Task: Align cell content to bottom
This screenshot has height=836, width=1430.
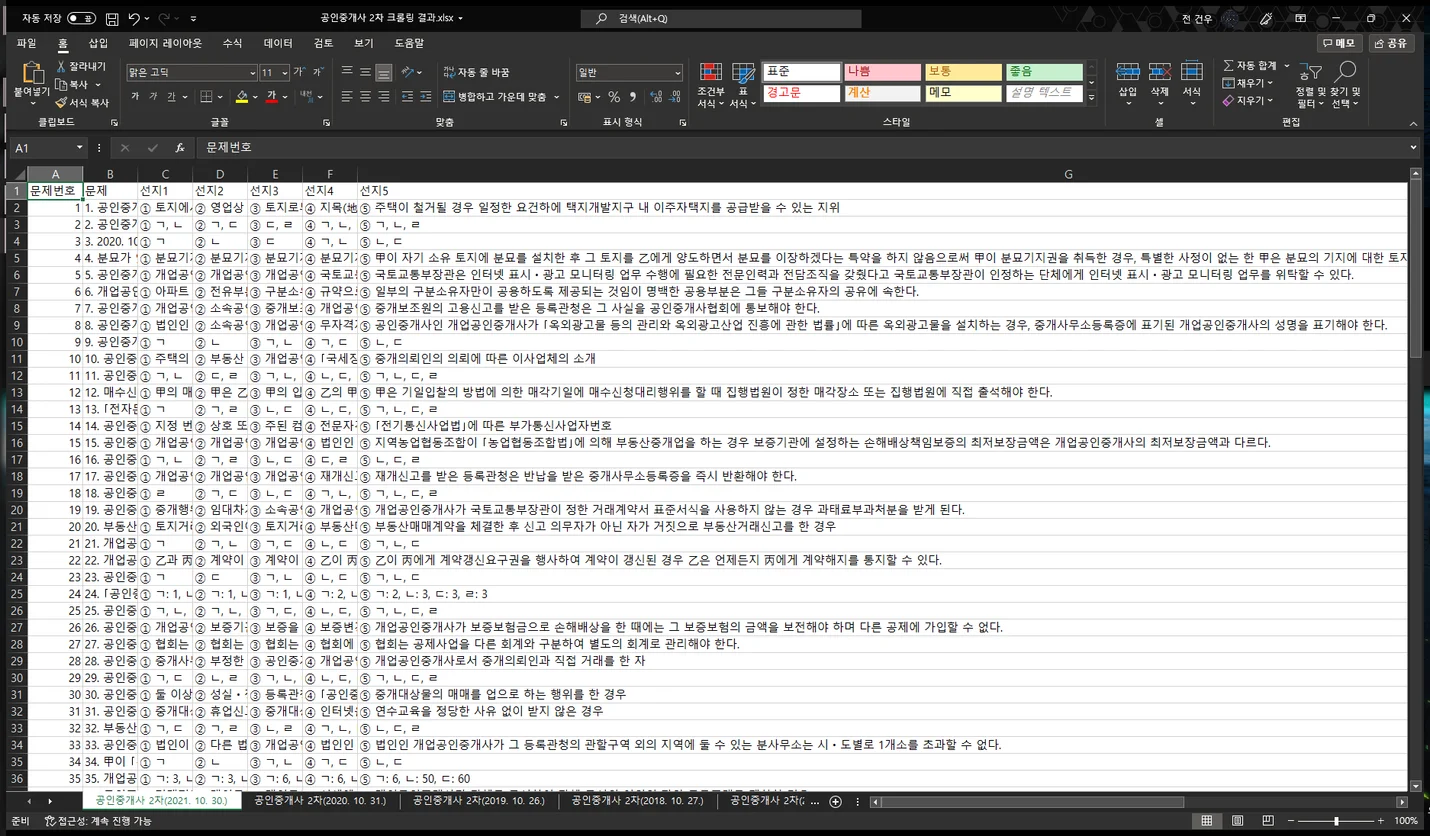Action: coord(383,73)
